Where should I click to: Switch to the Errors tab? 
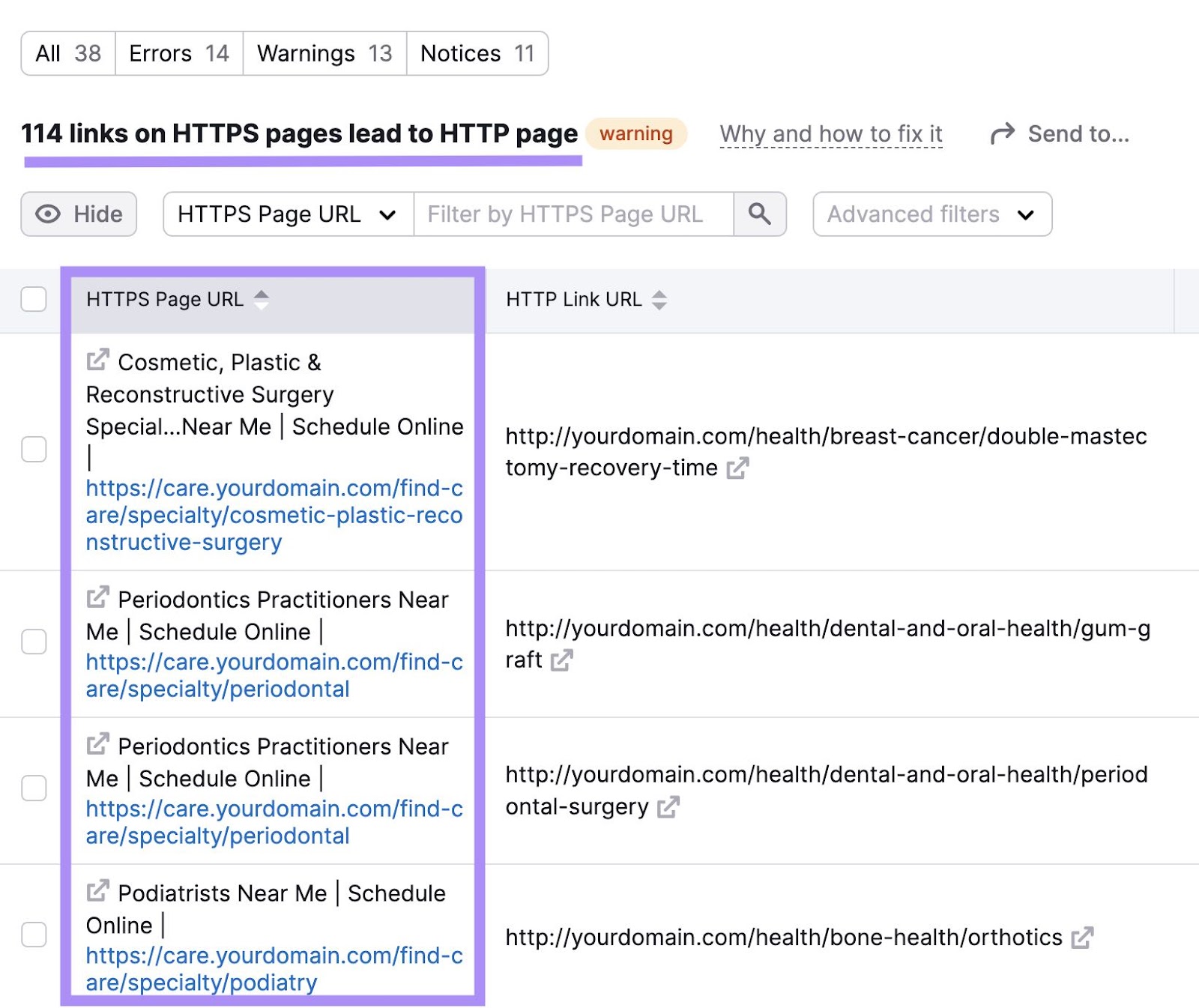[x=178, y=52]
